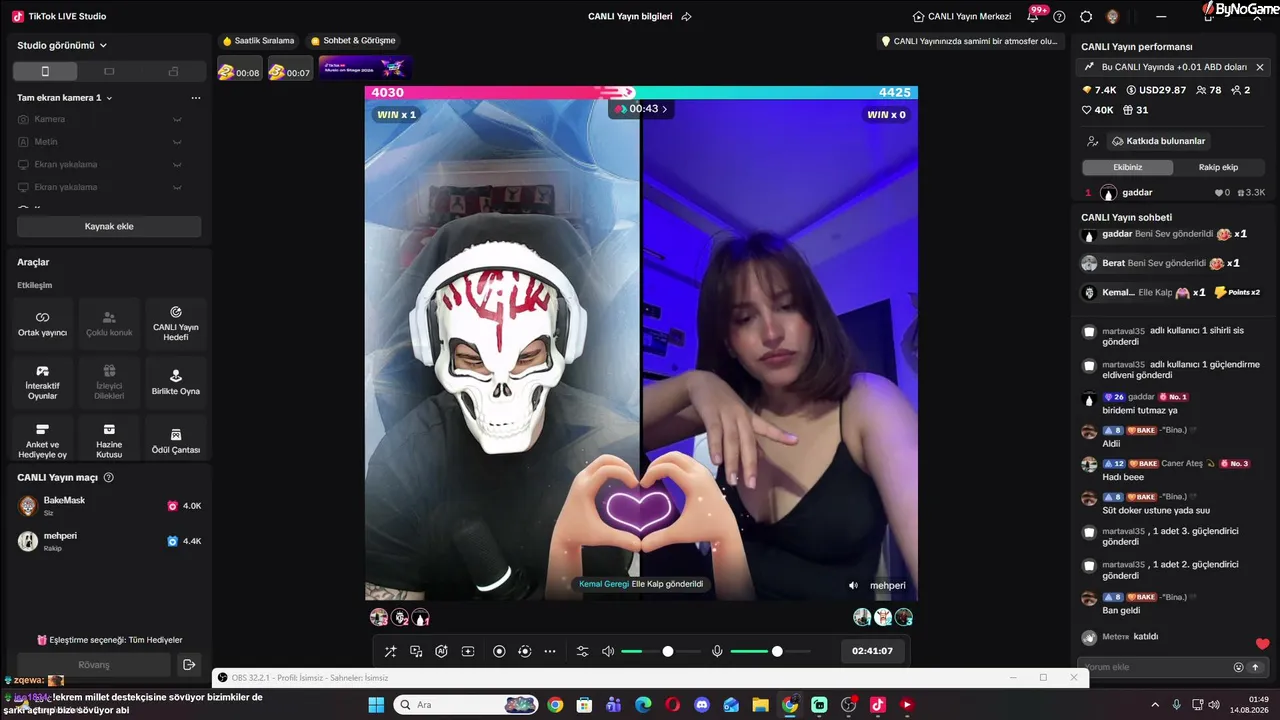Select the third dual layout mode
The width and height of the screenshot is (1280, 720).
(x=173, y=71)
